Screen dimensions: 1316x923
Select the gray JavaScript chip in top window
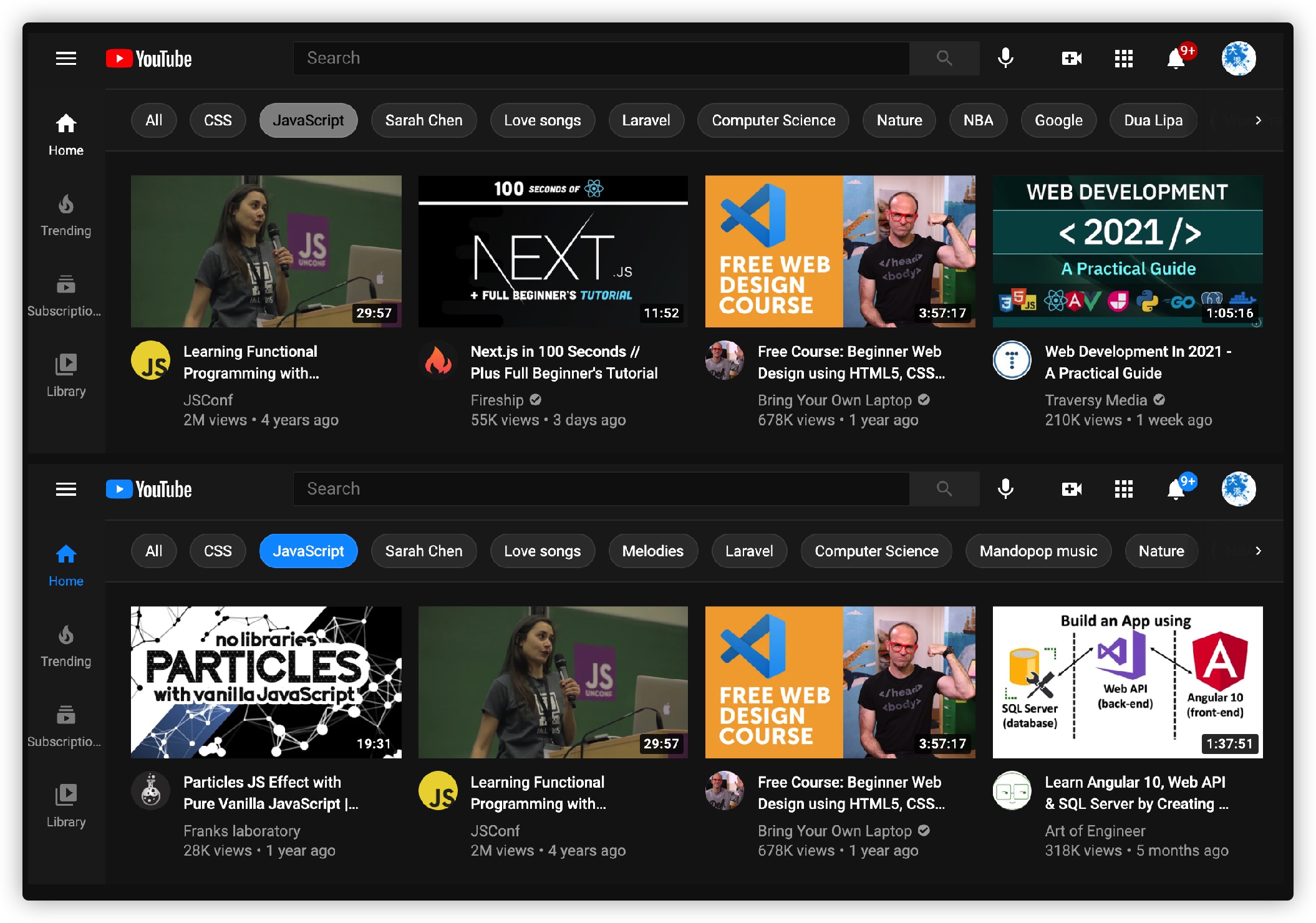[x=308, y=120]
